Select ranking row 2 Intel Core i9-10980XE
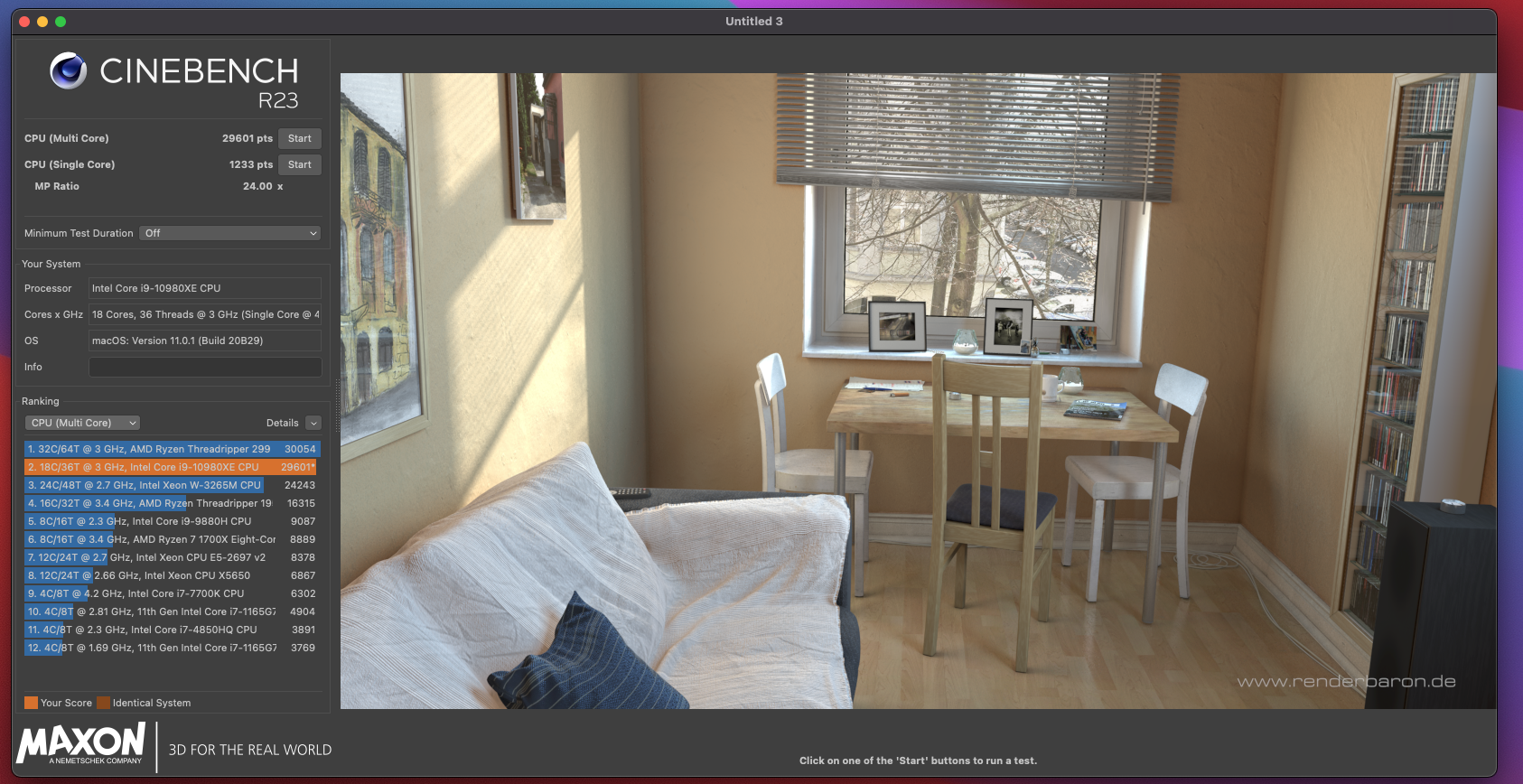1523x784 pixels. pos(172,467)
